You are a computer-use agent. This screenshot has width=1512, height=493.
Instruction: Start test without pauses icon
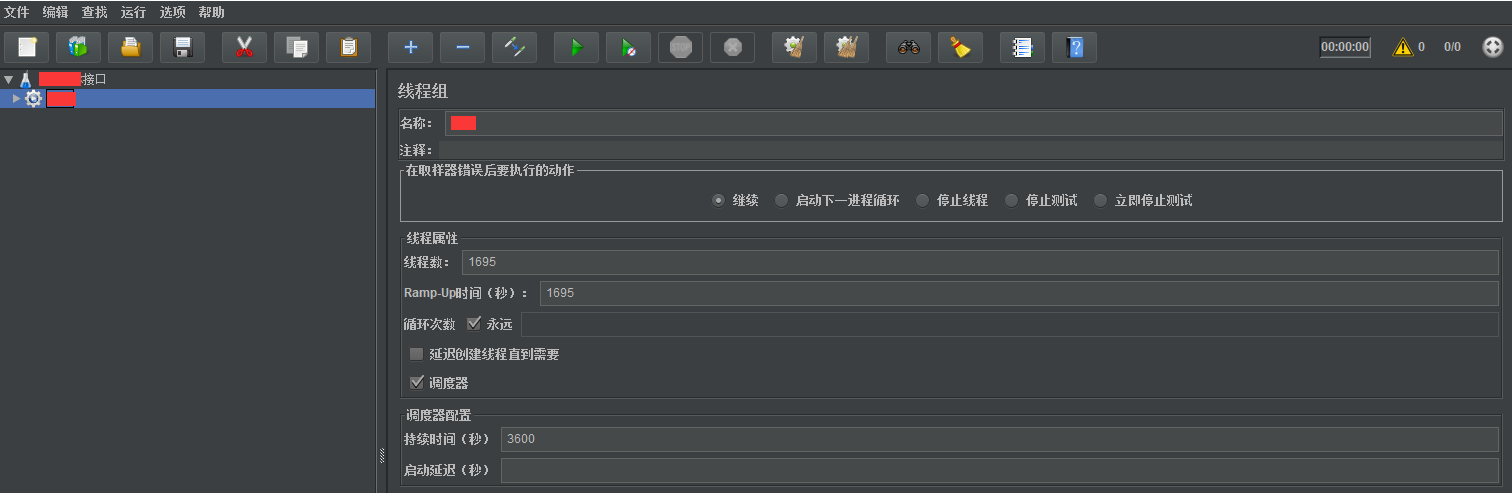[x=628, y=47]
